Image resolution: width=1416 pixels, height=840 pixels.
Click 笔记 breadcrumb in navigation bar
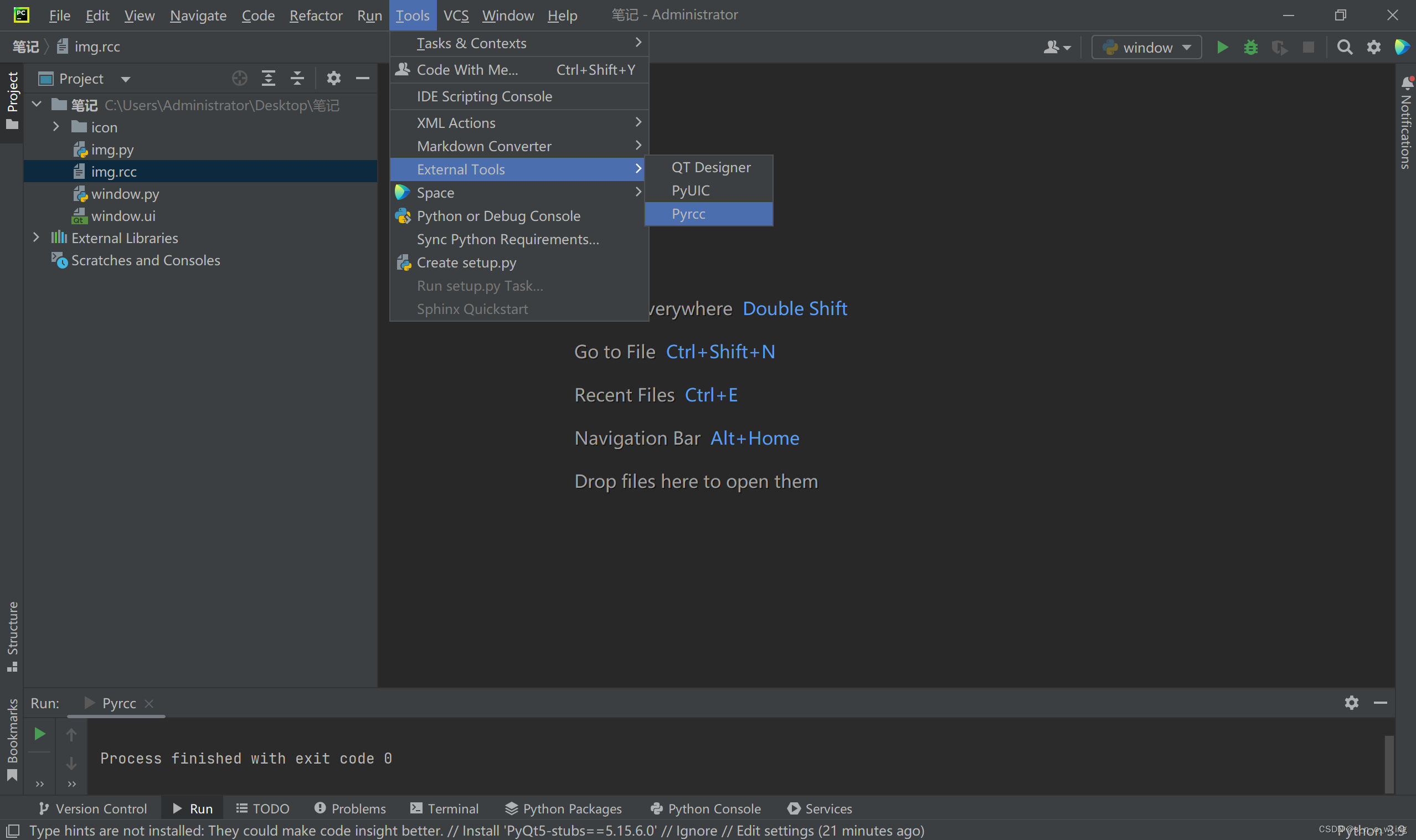[x=26, y=47]
